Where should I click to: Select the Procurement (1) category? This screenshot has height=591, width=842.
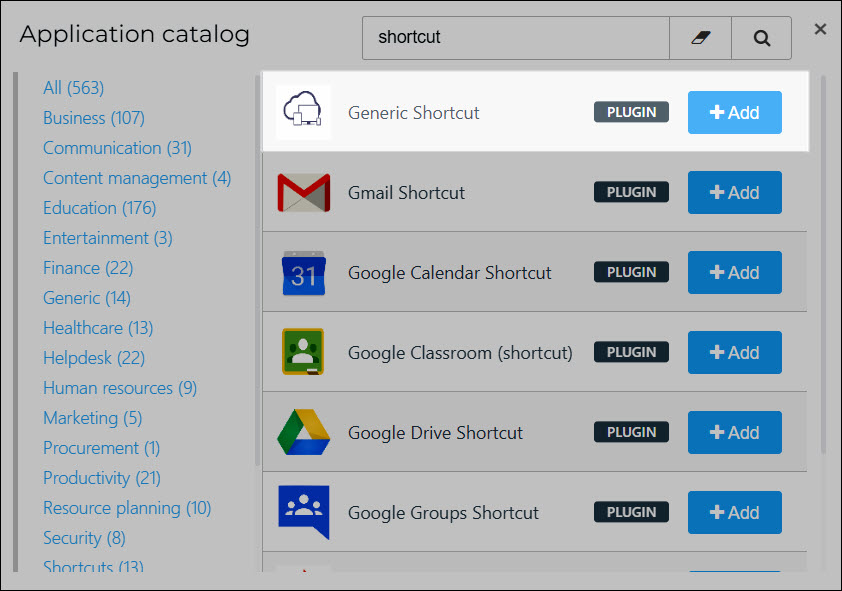(101, 448)
